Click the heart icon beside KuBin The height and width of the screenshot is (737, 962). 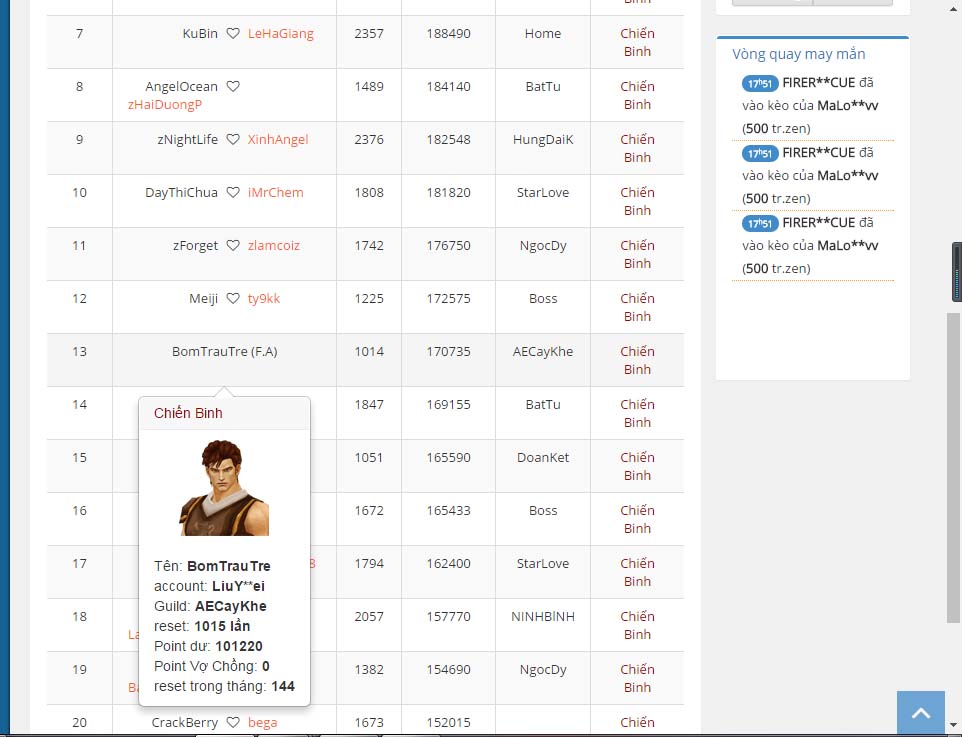(x=233, y=34)
